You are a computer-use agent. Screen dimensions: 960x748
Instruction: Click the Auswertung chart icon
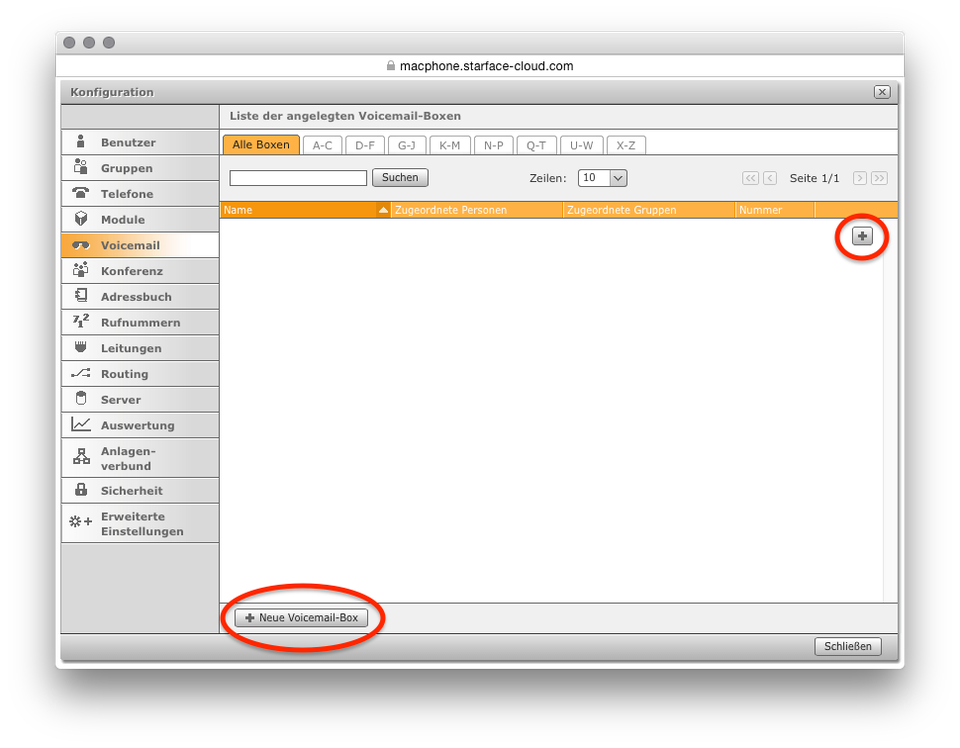pyautogui.click(x=80, y=424)
